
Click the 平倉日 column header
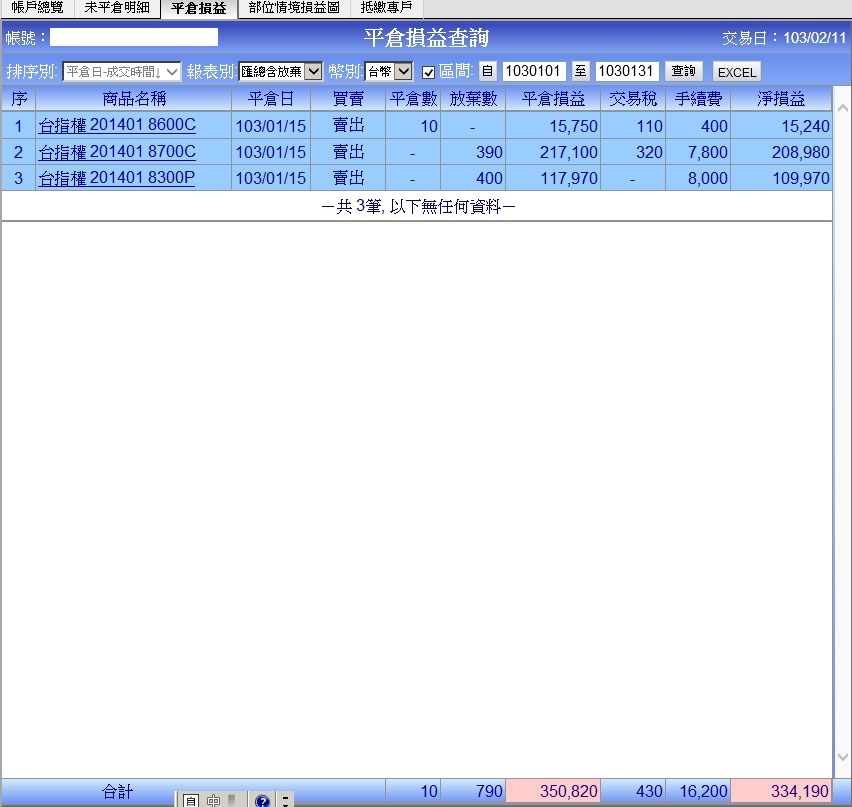(271, 98)
